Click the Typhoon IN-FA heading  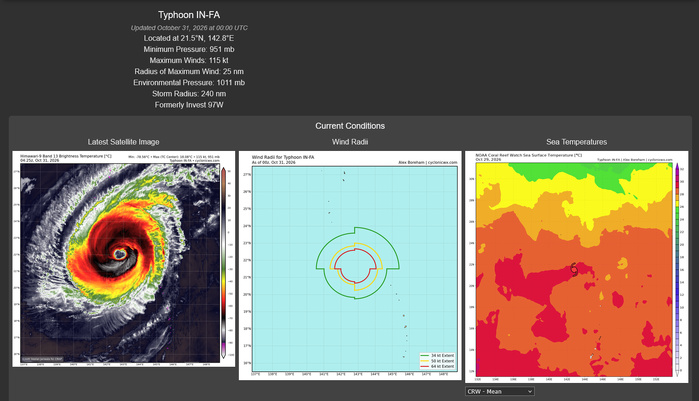click(189, 15)
